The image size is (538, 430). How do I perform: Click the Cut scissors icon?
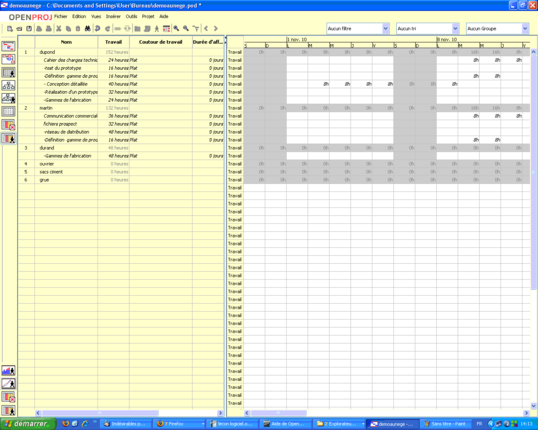[59, 29]
